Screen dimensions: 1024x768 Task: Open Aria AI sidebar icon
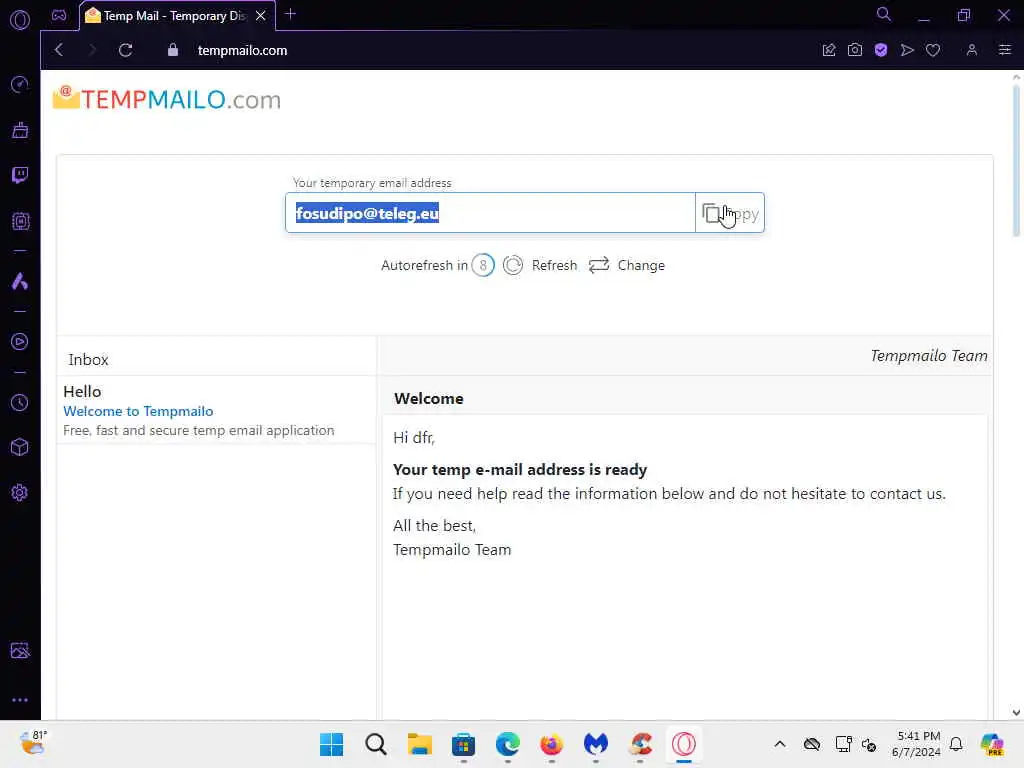click(20, 281)
